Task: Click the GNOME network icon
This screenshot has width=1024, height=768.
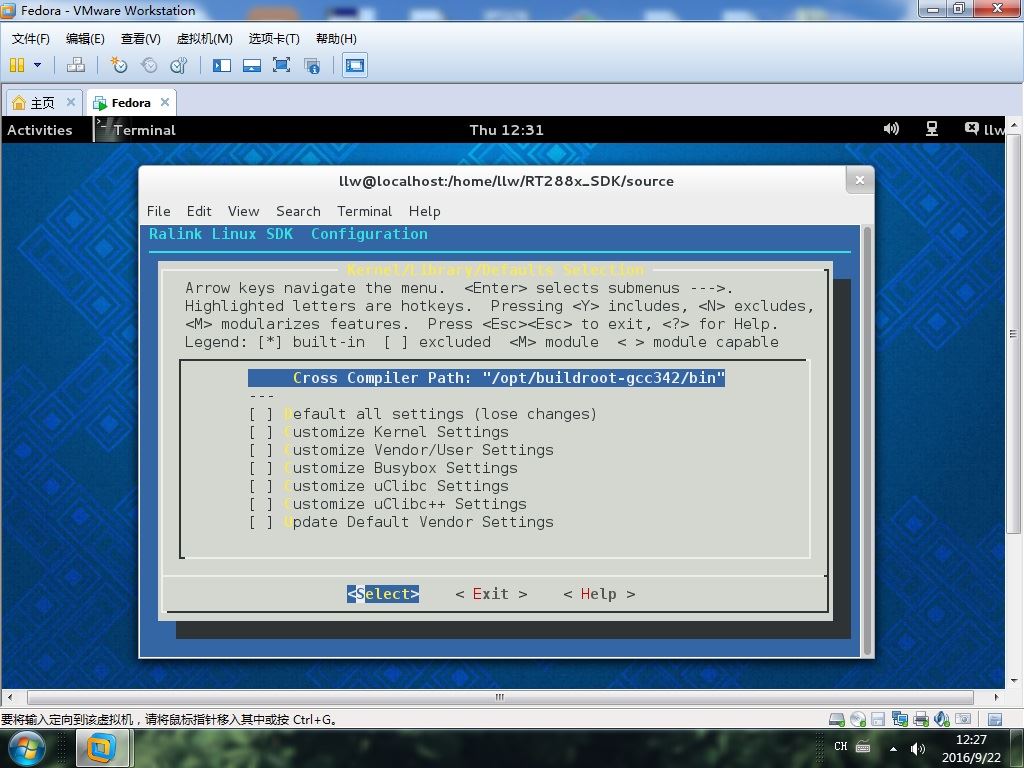Action: coord(932,129)
